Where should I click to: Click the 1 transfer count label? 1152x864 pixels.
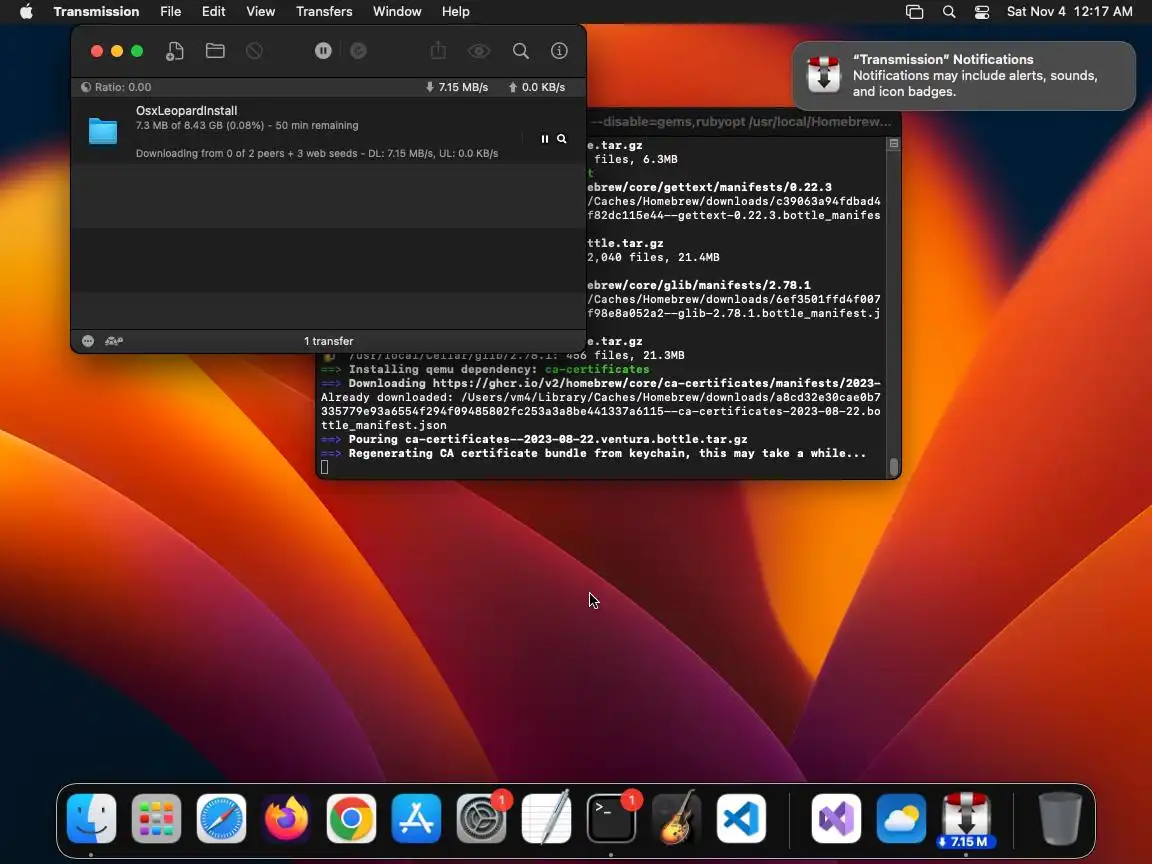(x=328, y=341)
